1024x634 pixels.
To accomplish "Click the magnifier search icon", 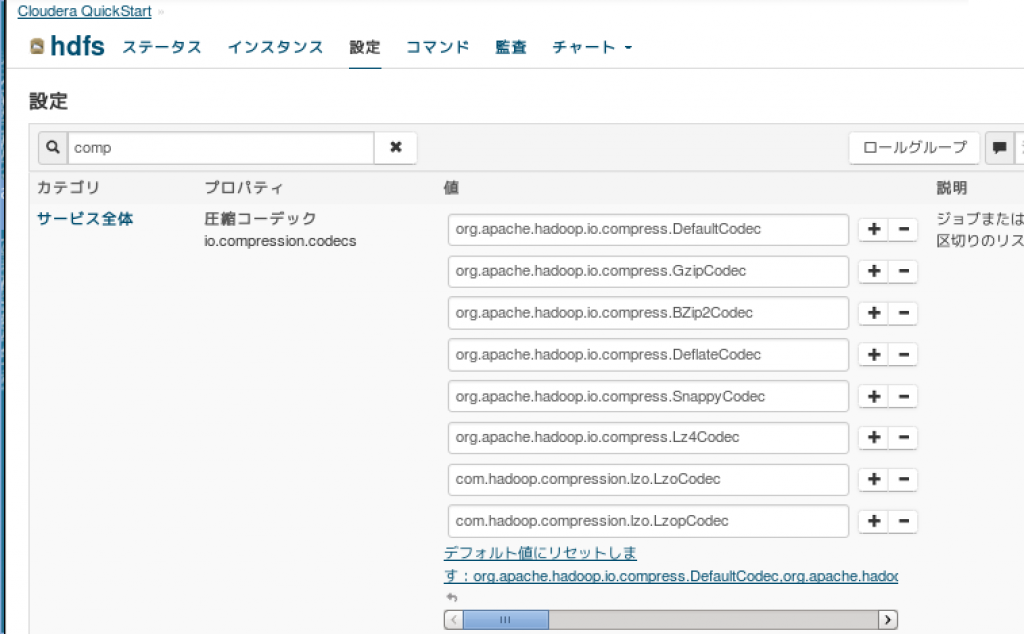I will click(x=53, y=148).
